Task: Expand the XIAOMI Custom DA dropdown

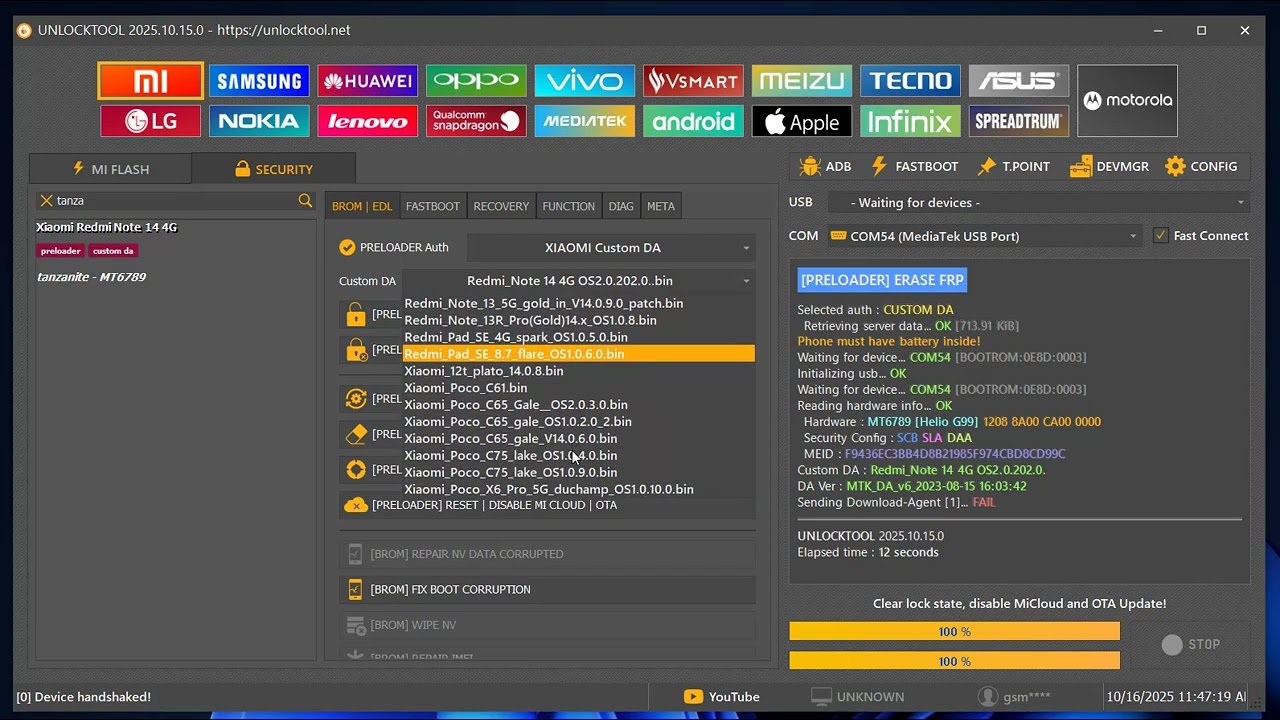Action: pyautogui.click(x=611, y=248)
